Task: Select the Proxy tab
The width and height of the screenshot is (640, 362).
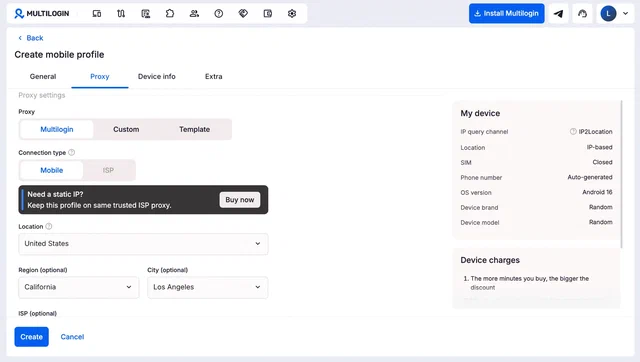Action: [100, 76]
